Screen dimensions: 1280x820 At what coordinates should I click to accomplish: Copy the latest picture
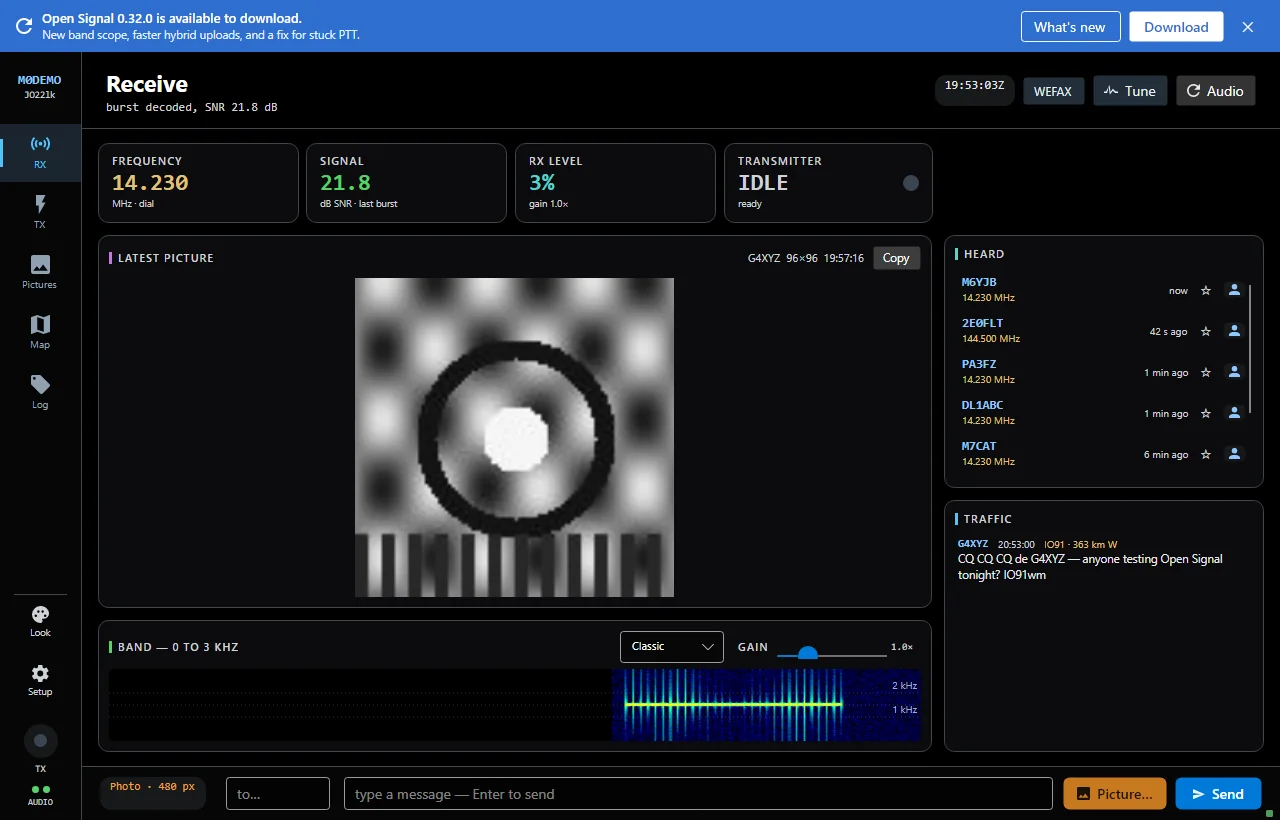pyautogui.click(x=896, y=258)
